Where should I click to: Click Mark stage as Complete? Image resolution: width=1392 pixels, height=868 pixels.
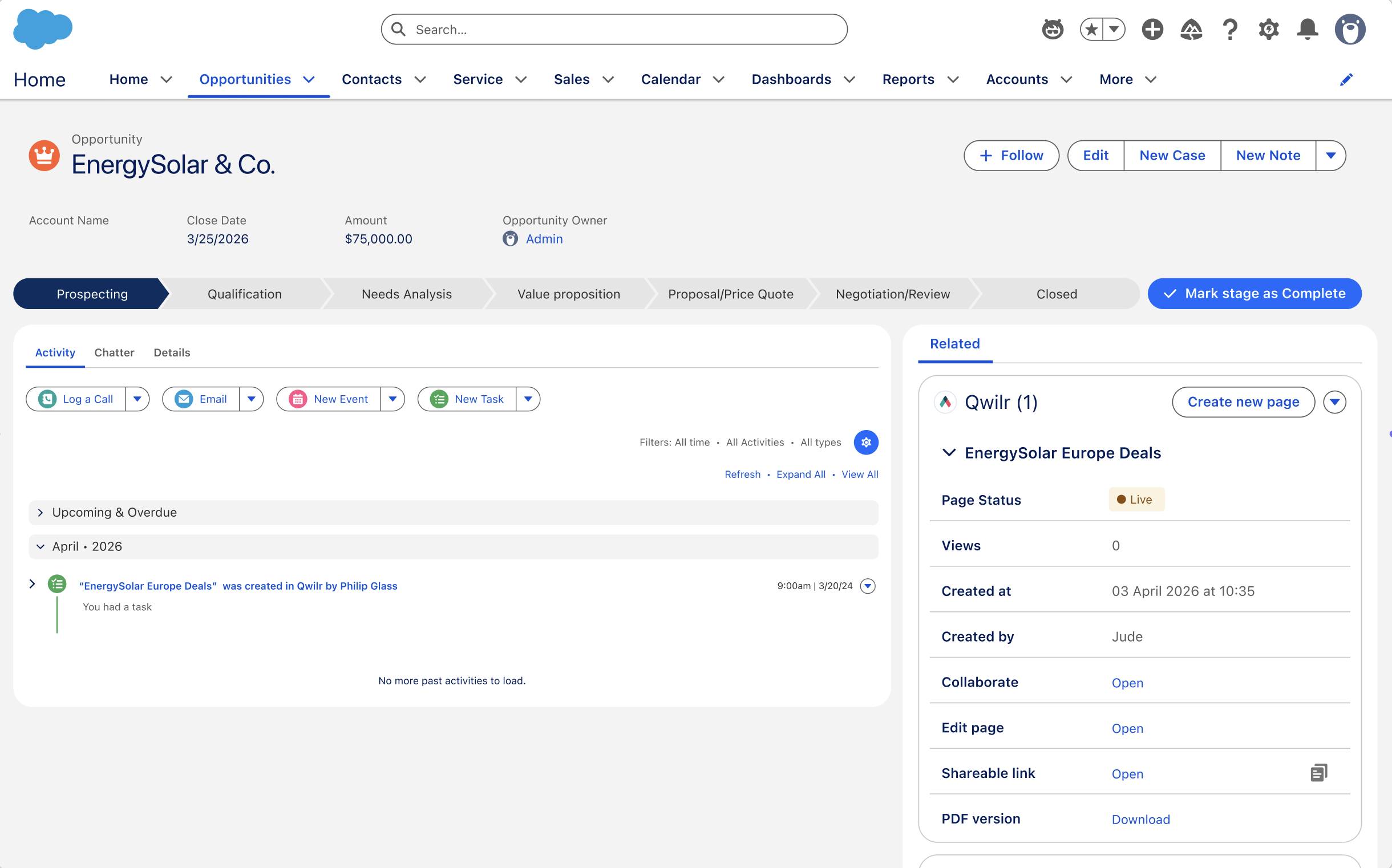[1254, 294]
